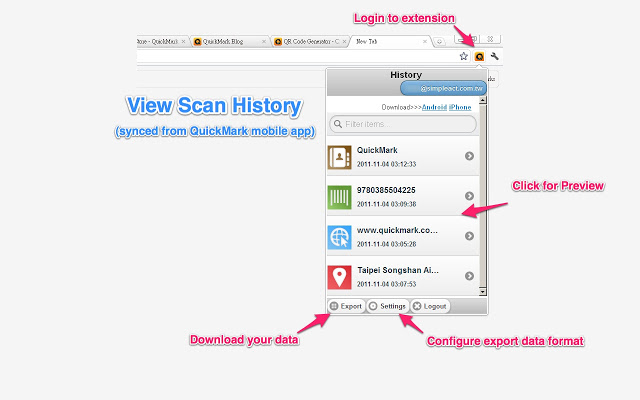Close the QR Code Generator tab
Screen dimensions: 640x400
(344, 42)
